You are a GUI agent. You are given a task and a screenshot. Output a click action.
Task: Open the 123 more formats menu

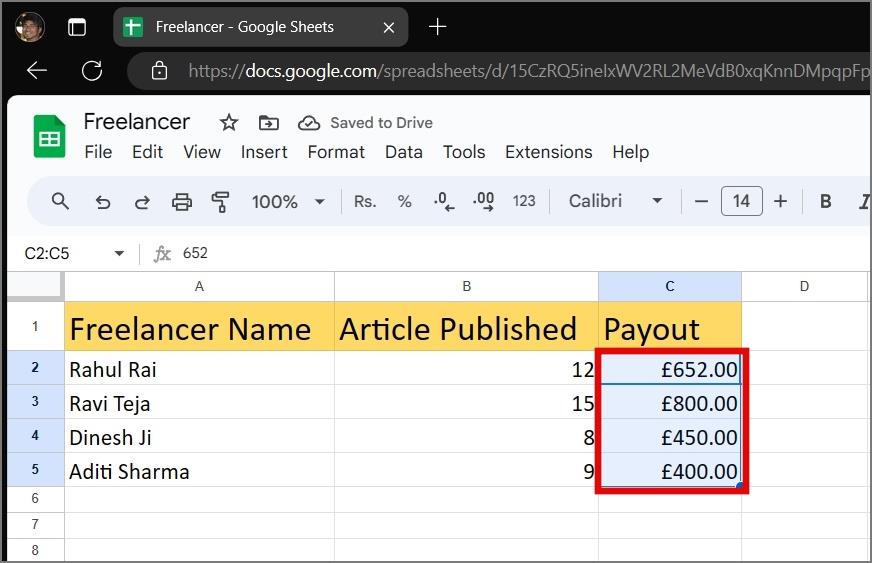pos(524,201)
